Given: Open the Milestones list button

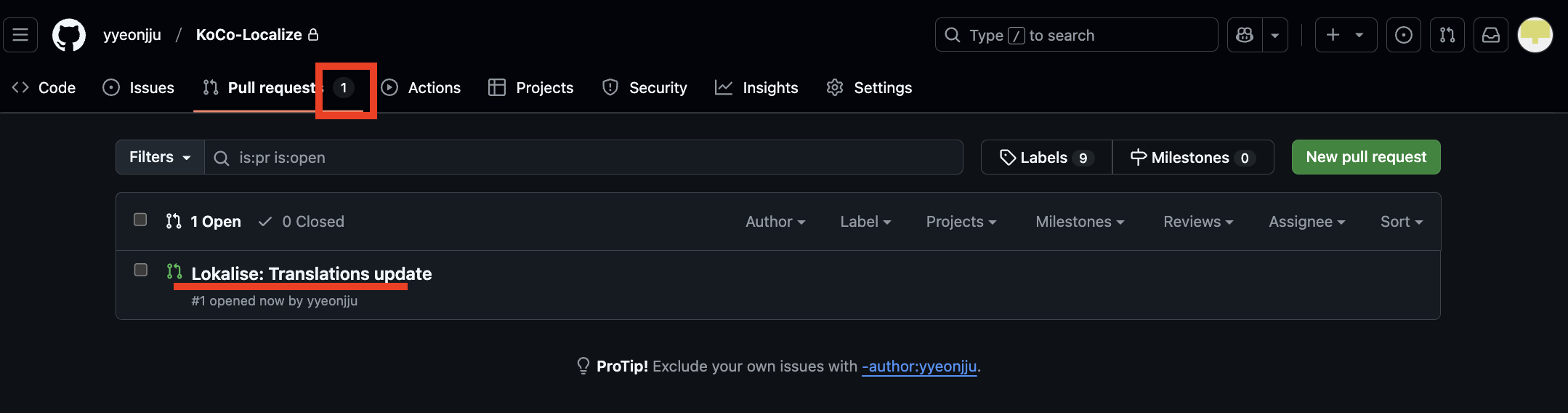Looking at the screenshot, I should coord(1193,157).
